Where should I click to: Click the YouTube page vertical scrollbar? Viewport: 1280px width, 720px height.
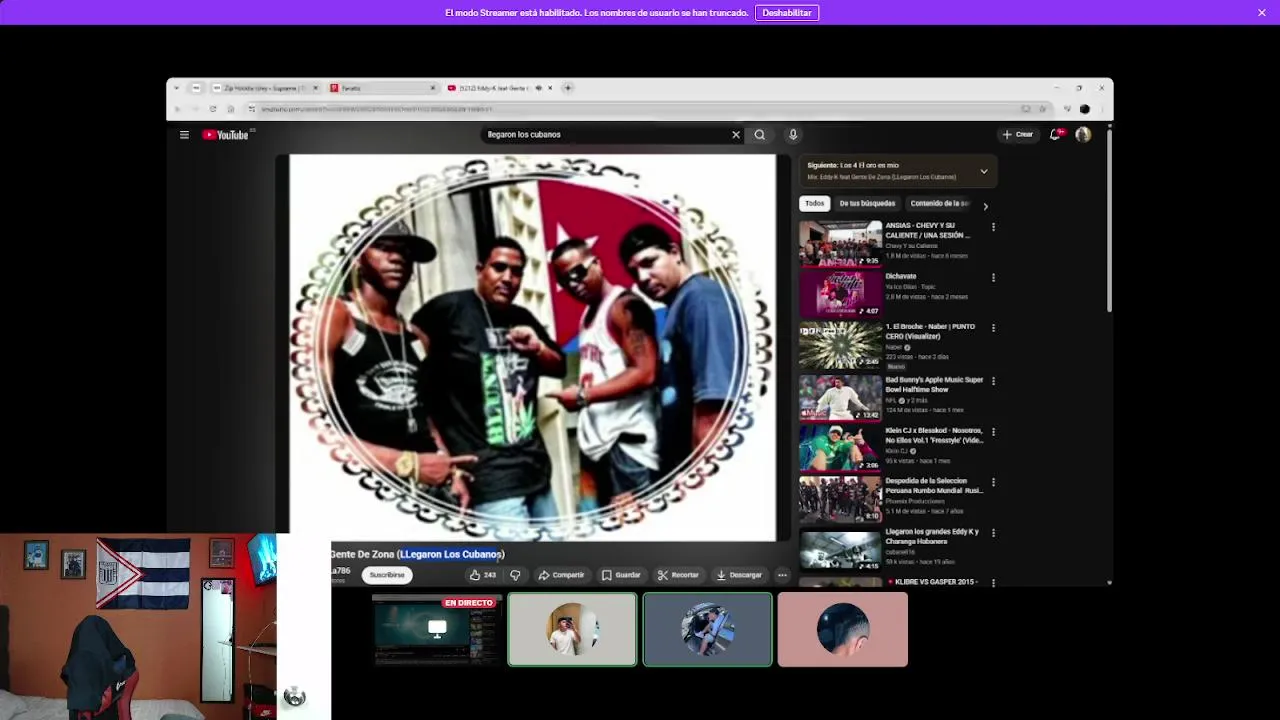[1109, 220]
